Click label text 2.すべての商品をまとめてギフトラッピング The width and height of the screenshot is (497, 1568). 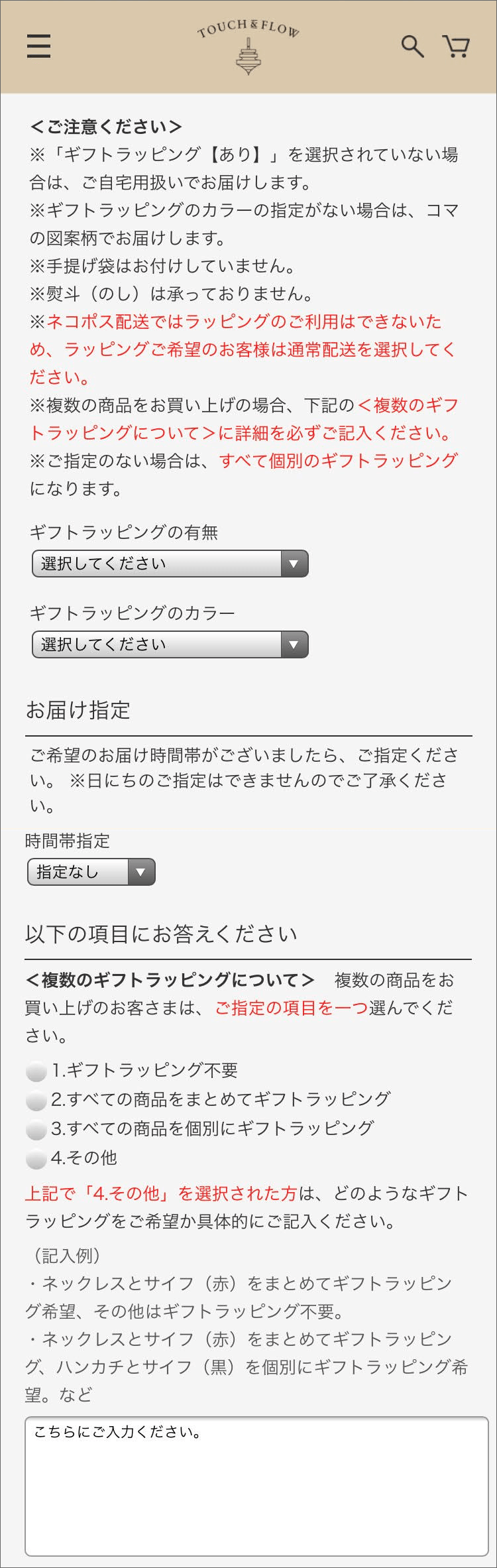click(221, 1099)
